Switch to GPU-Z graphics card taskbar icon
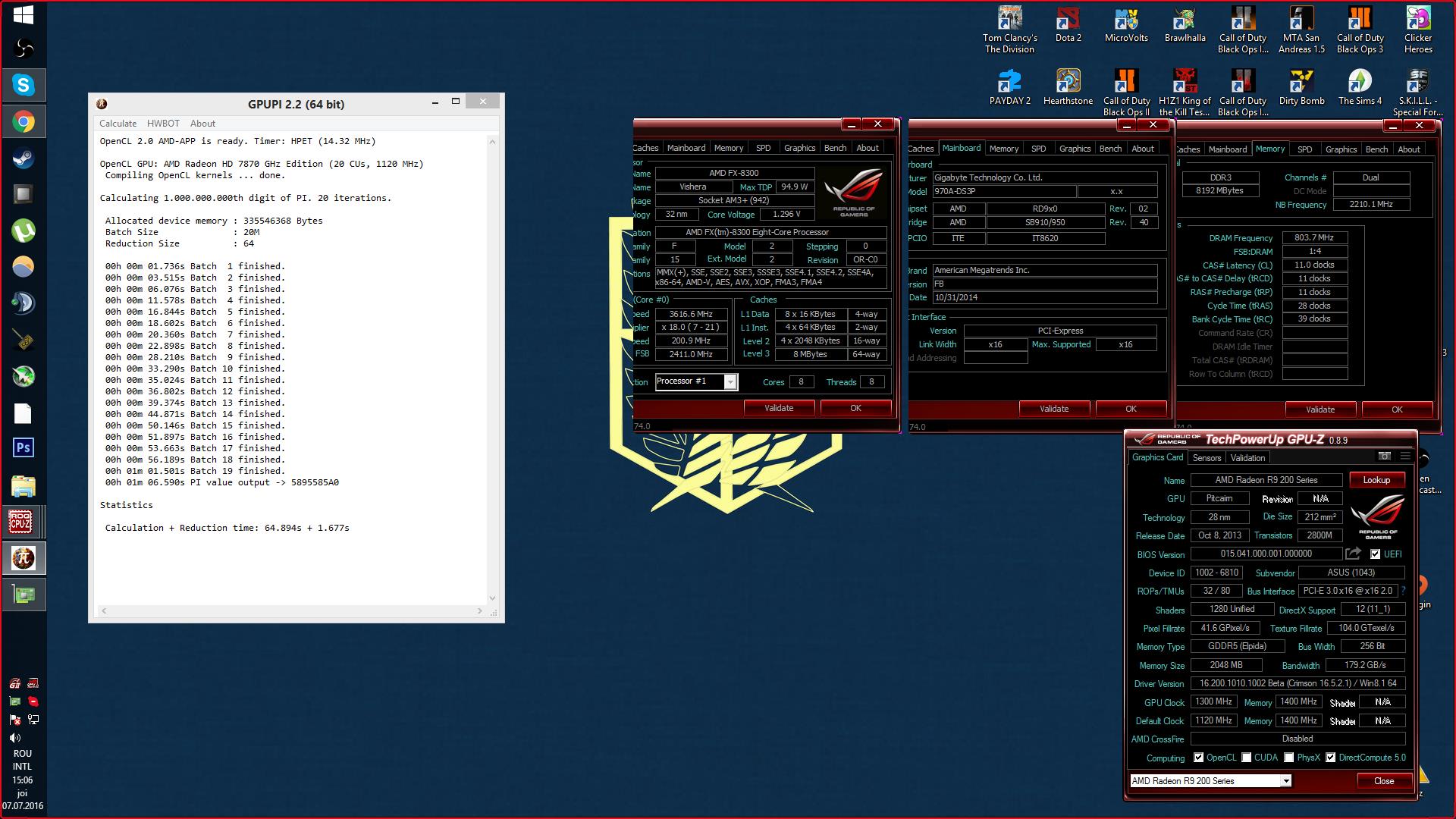Viewport: 1456px width, 819px height. [x=23, y=595]
